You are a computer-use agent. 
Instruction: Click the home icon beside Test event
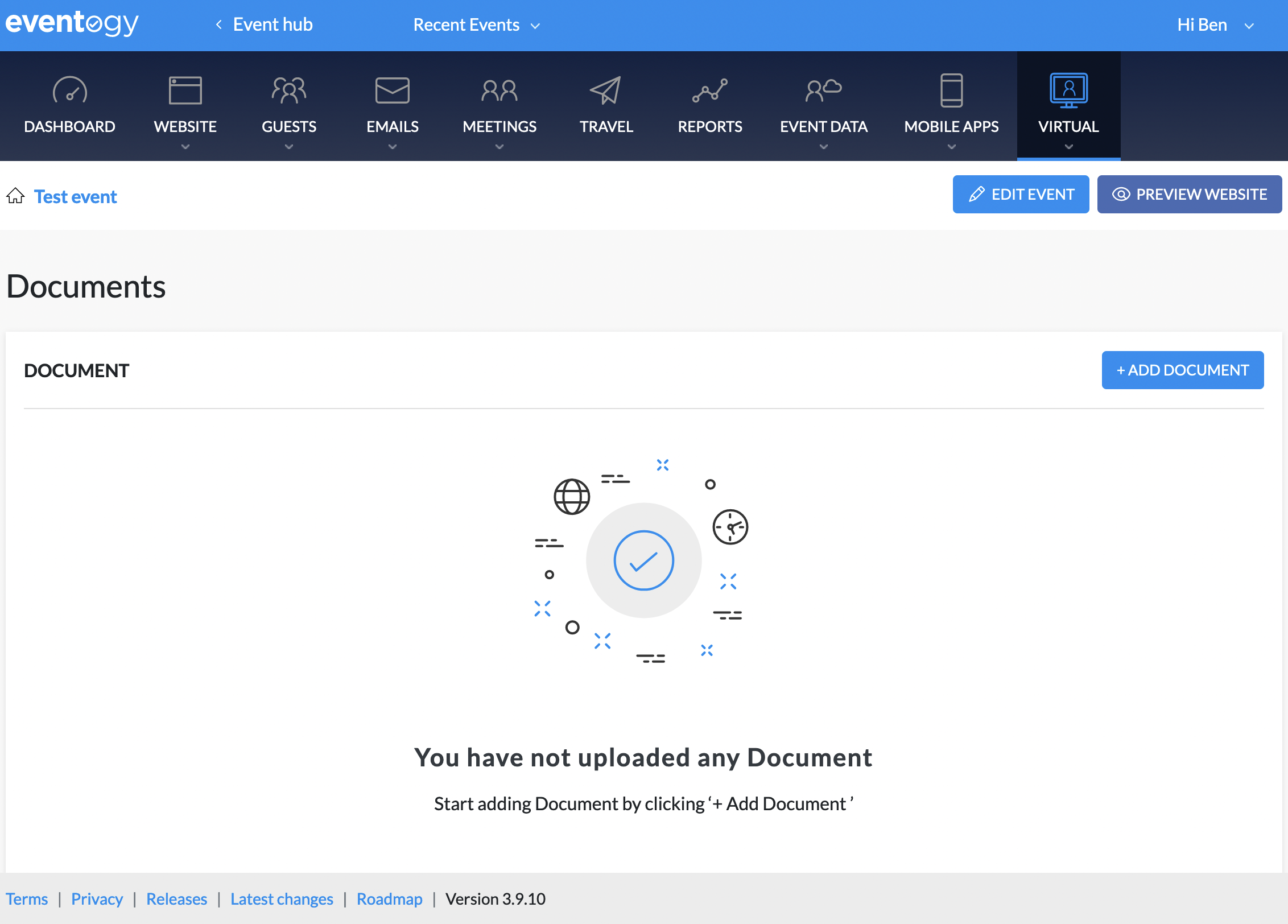16,196
